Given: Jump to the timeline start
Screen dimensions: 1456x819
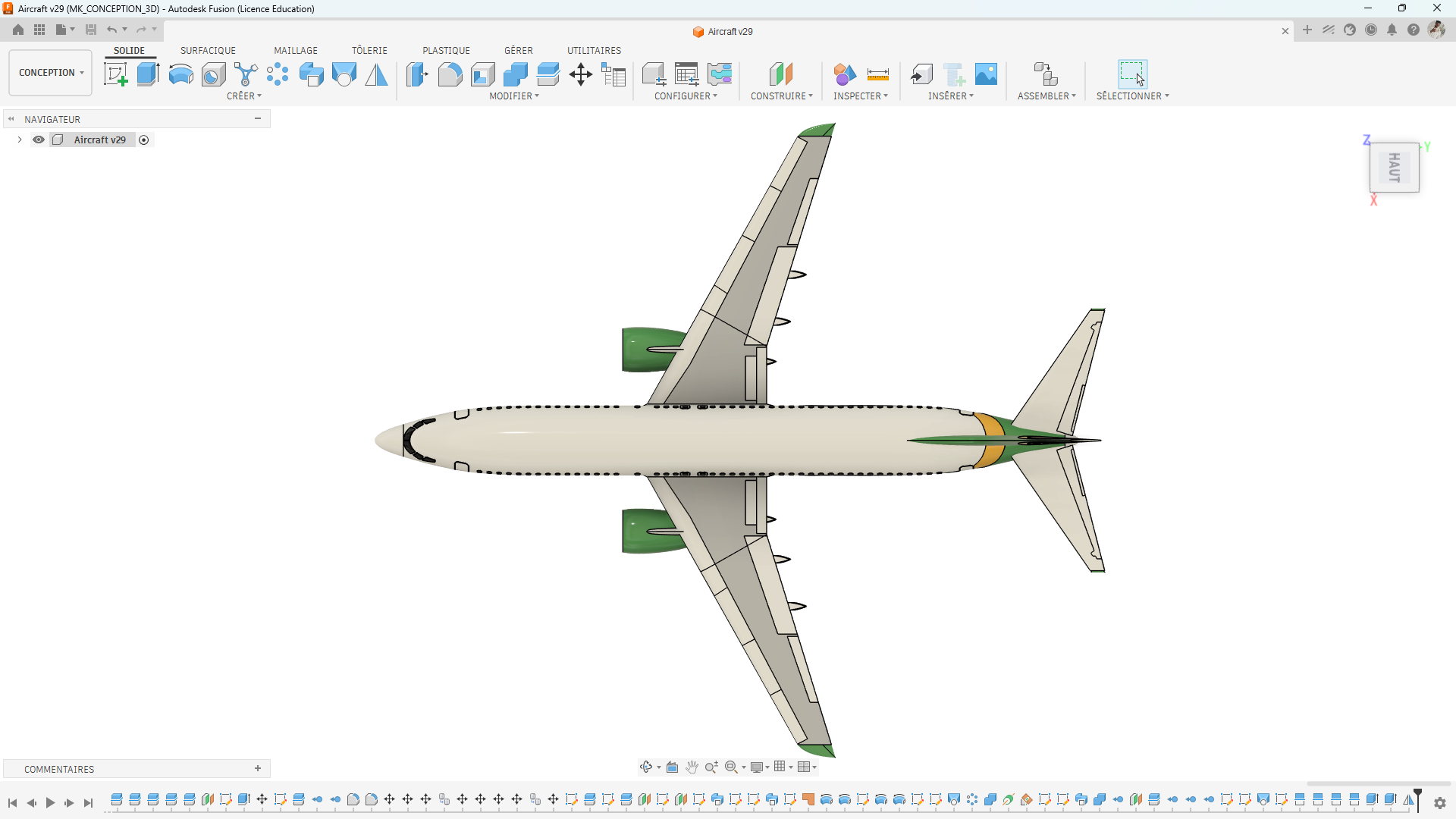Looking at the screenshot, I should (x=12, y=802).
